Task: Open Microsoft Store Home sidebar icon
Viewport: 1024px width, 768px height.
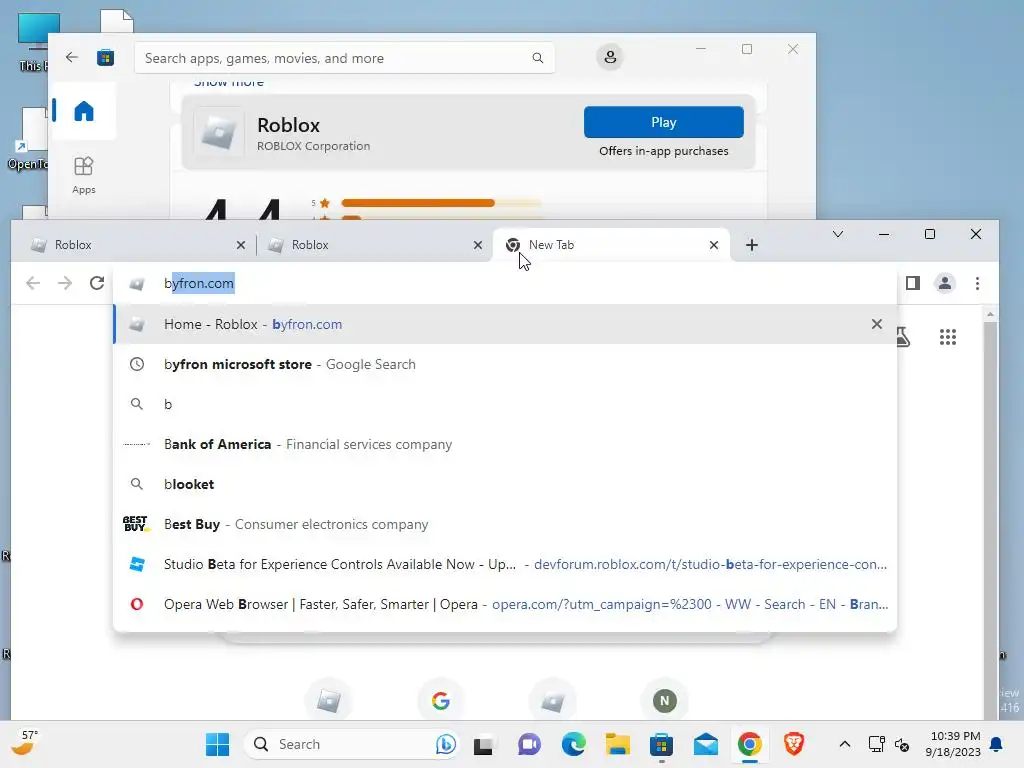Action: [84, 111]
